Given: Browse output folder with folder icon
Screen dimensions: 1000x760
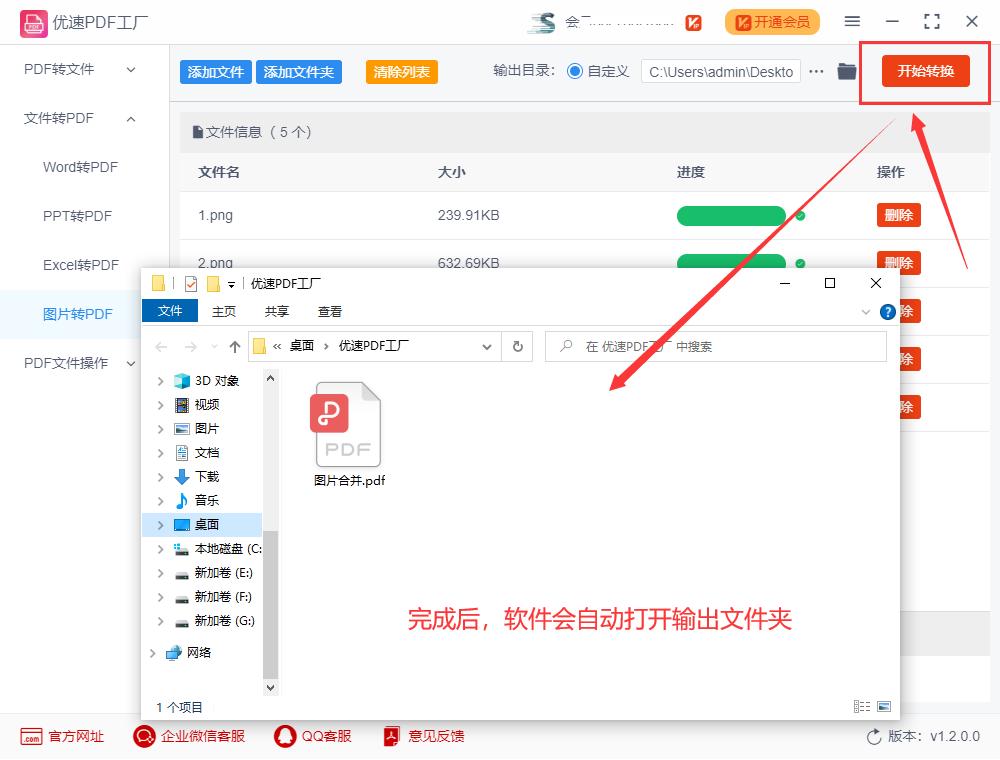Looking at the screenshot, I should (x=845, y=71).
